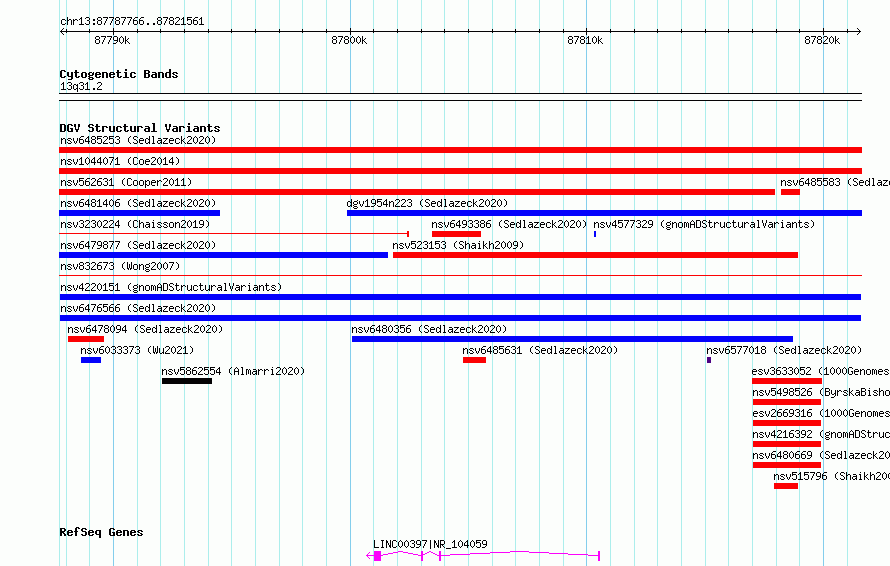Click the short red bar under nsv6485583

[790, 192]
